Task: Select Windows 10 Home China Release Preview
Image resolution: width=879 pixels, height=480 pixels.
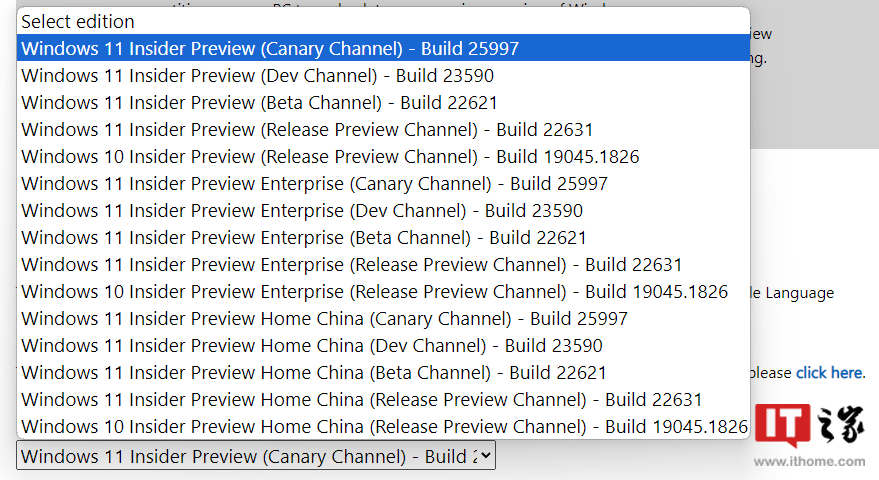Action: pyautogui.click(x=384, y=426)
